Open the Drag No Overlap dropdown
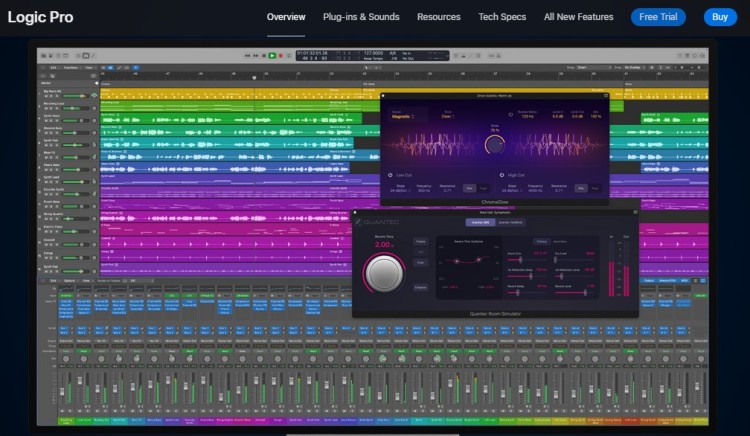 point(634,67)
